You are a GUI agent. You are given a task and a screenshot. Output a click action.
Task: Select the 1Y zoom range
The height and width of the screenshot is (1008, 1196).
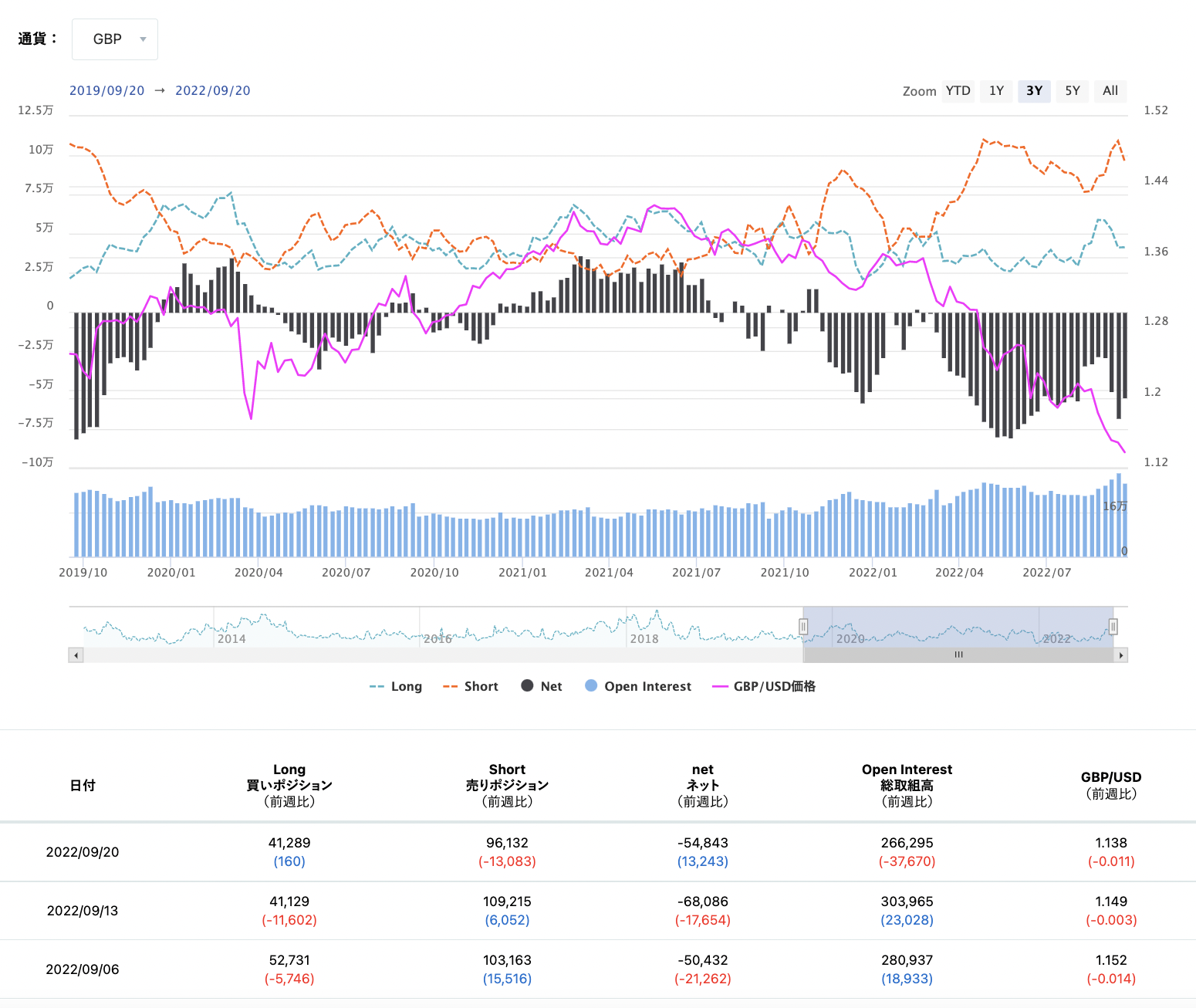(997, 91)
